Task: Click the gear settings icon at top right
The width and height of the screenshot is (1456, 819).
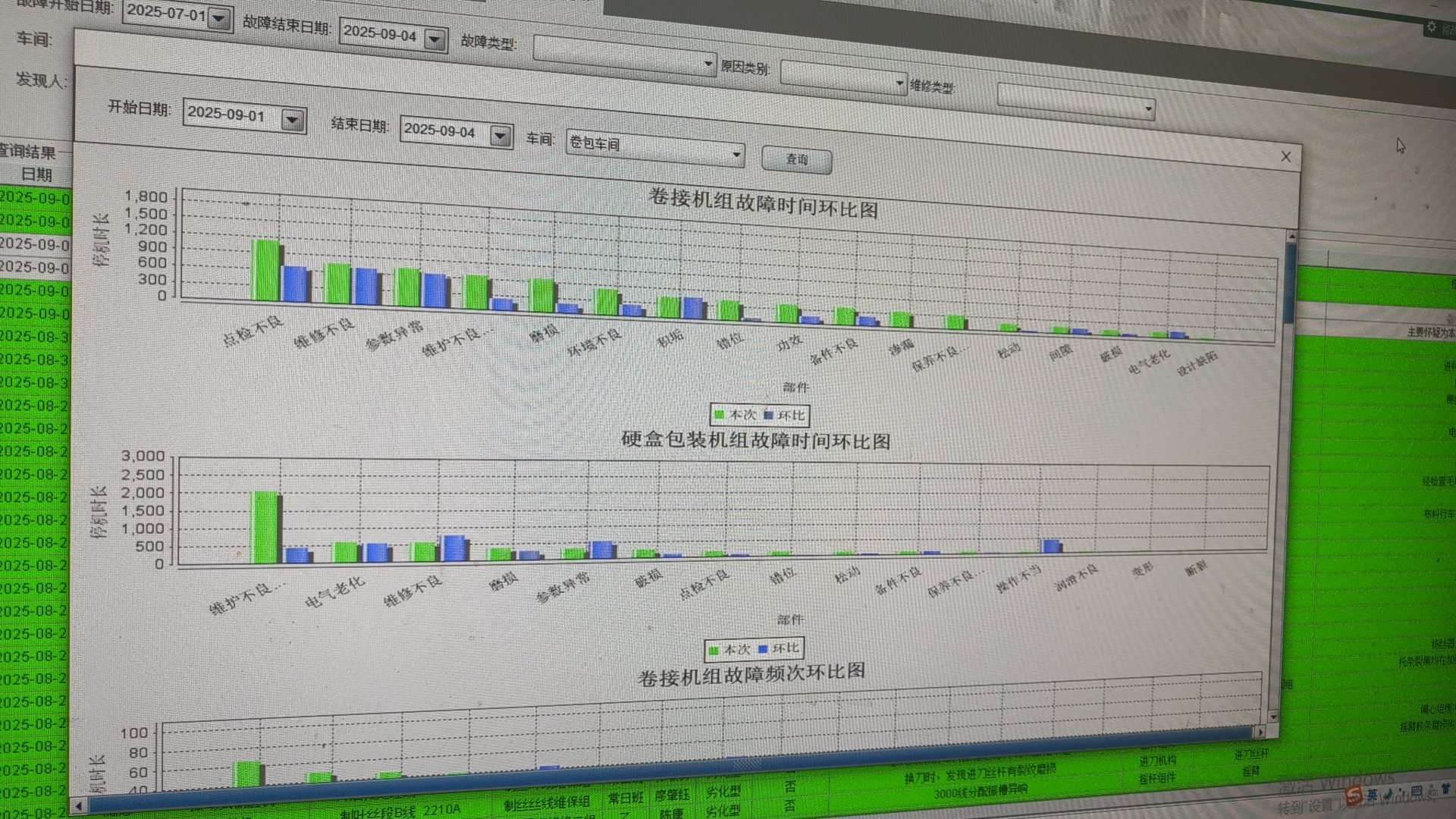Action: [x=1432, y=27]
